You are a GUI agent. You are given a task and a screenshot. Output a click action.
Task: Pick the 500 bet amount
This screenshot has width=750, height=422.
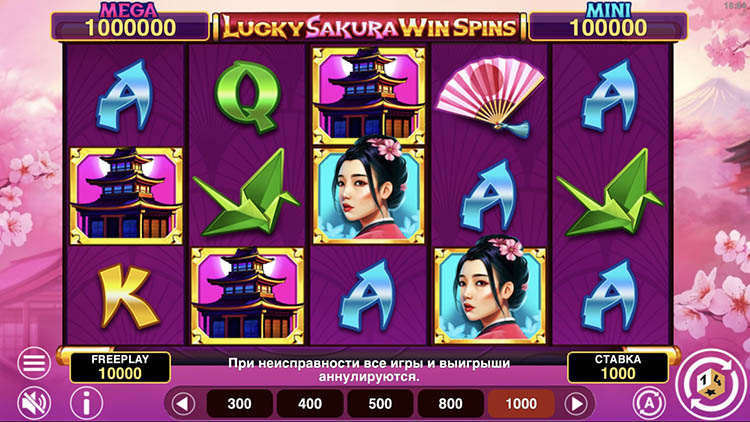tap(380, 404)
